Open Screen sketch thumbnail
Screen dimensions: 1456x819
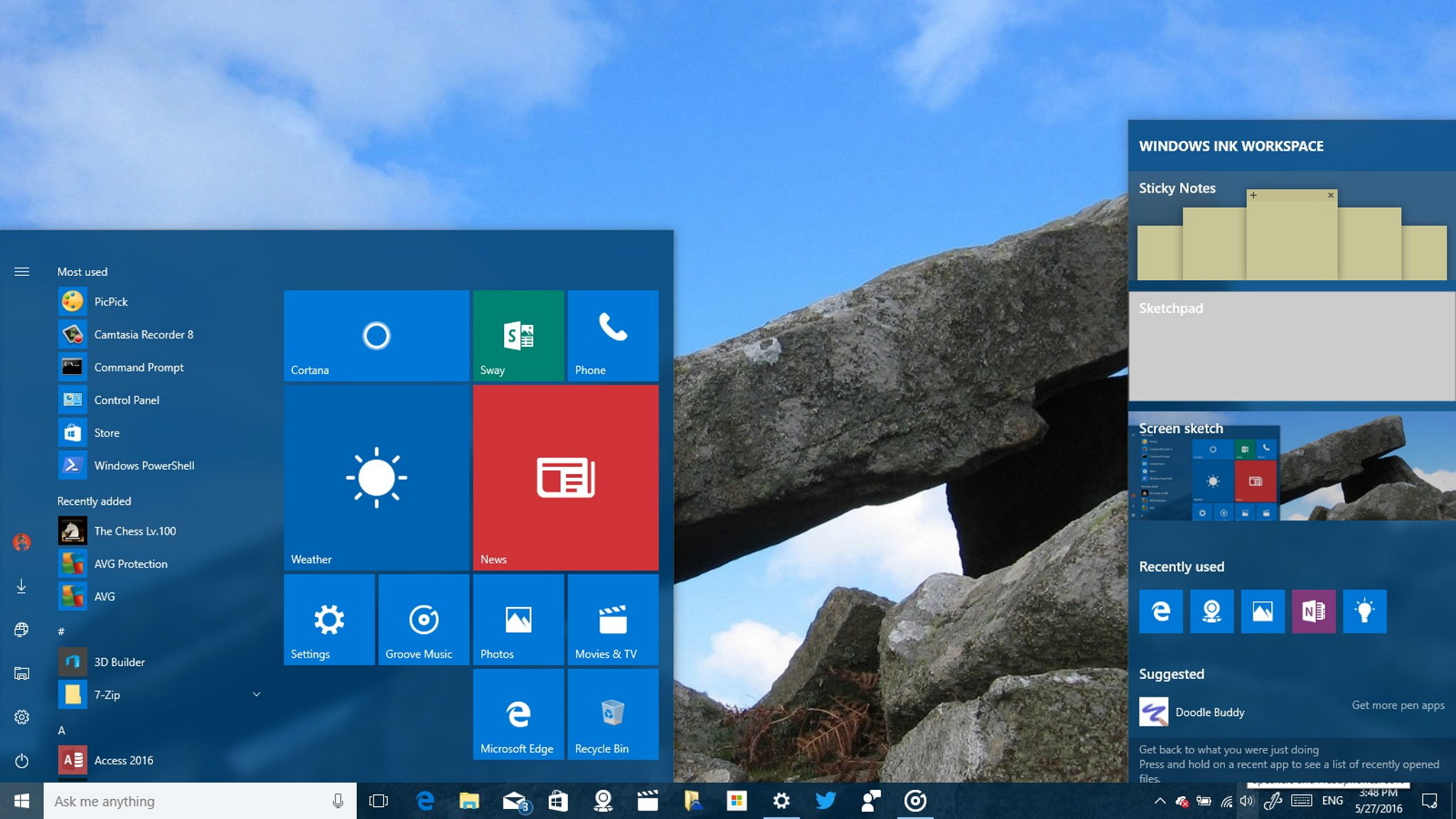pos(1292,466)
